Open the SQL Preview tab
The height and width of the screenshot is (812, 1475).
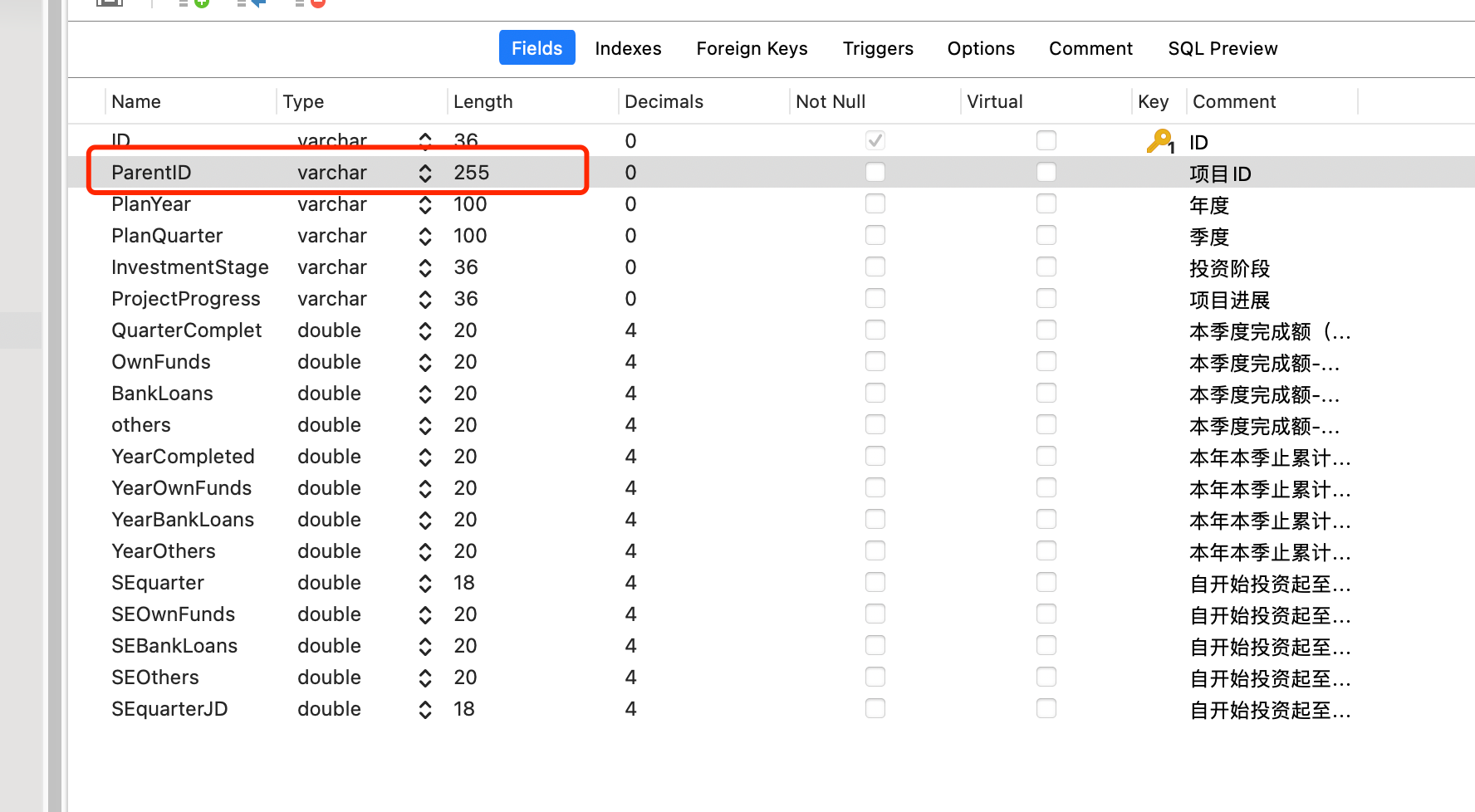tap(1222, 48)
